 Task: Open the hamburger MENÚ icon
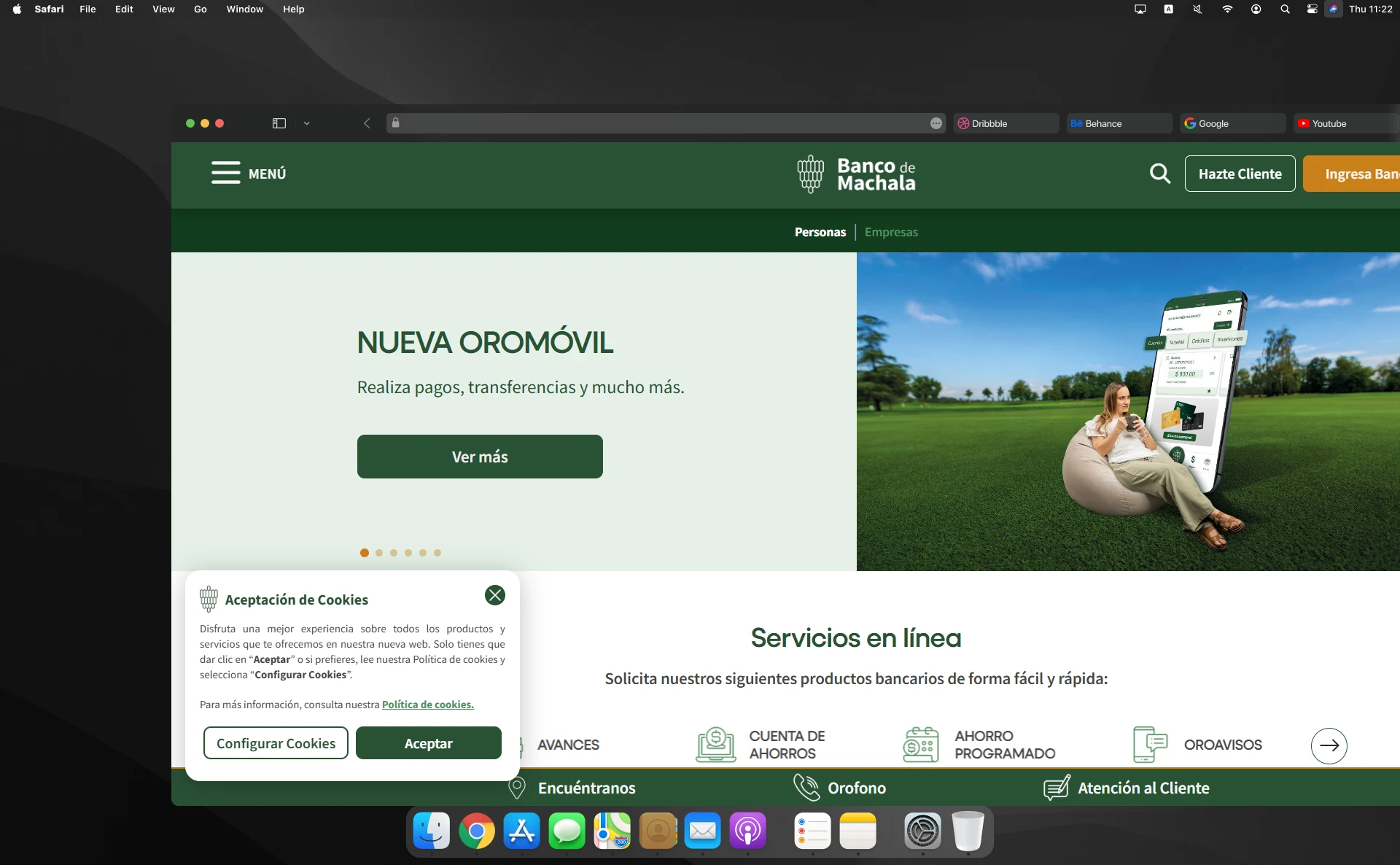pos(225,173)
